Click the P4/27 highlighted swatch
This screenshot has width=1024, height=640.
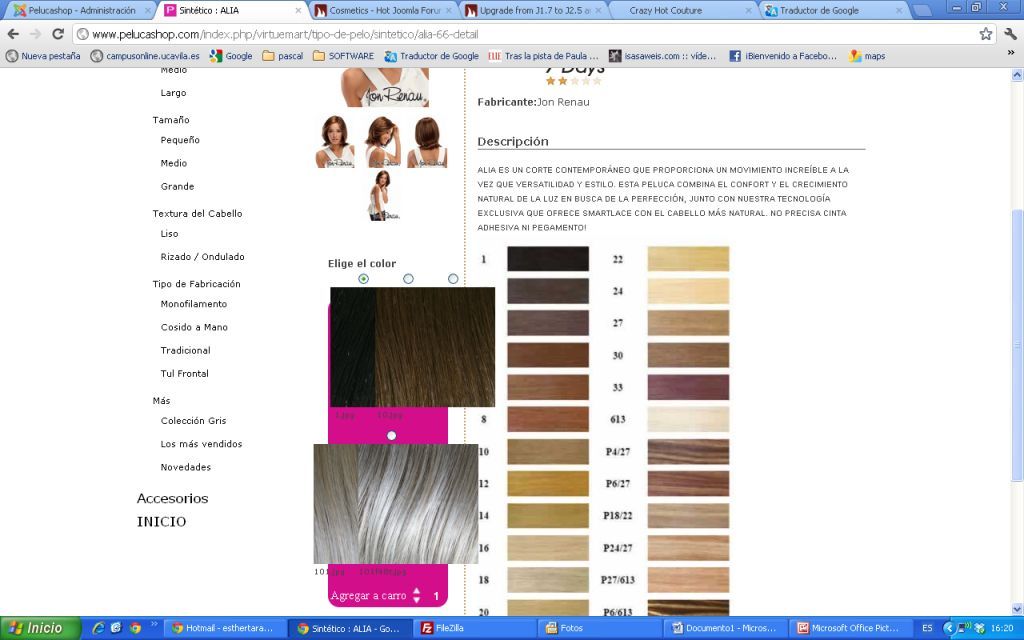[688, 451]
